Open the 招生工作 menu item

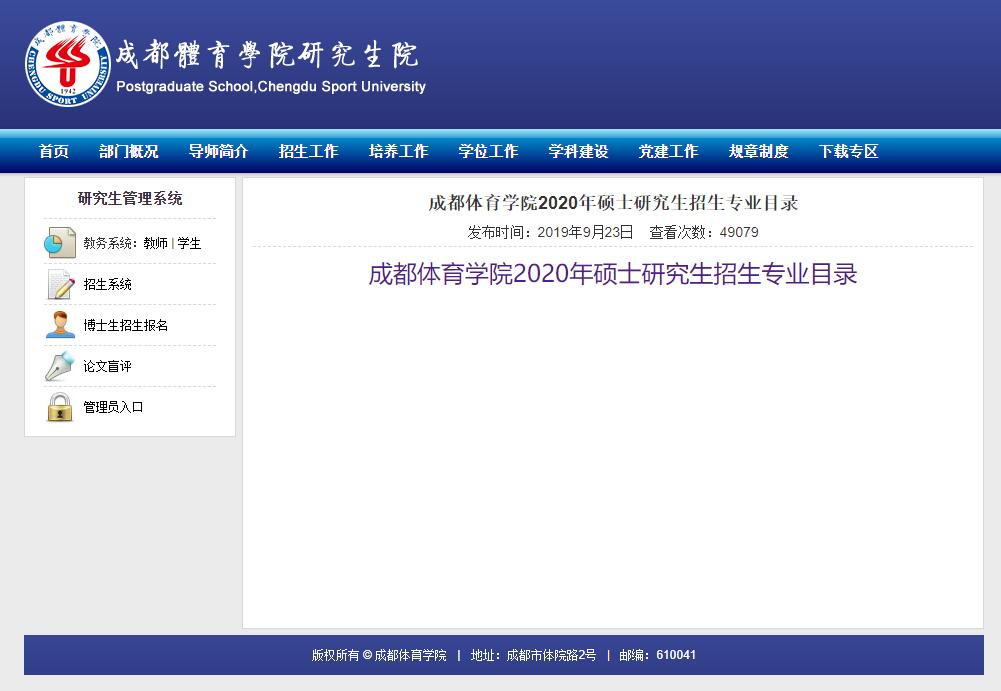(x=308, y=151)
